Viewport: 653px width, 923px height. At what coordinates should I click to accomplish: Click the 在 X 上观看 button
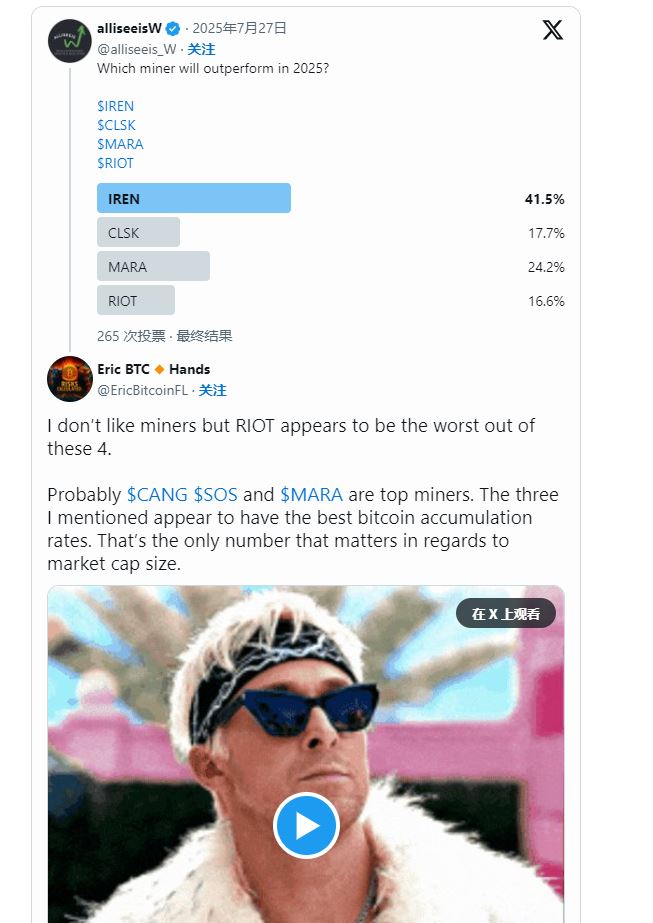click(x=506, y=614)
